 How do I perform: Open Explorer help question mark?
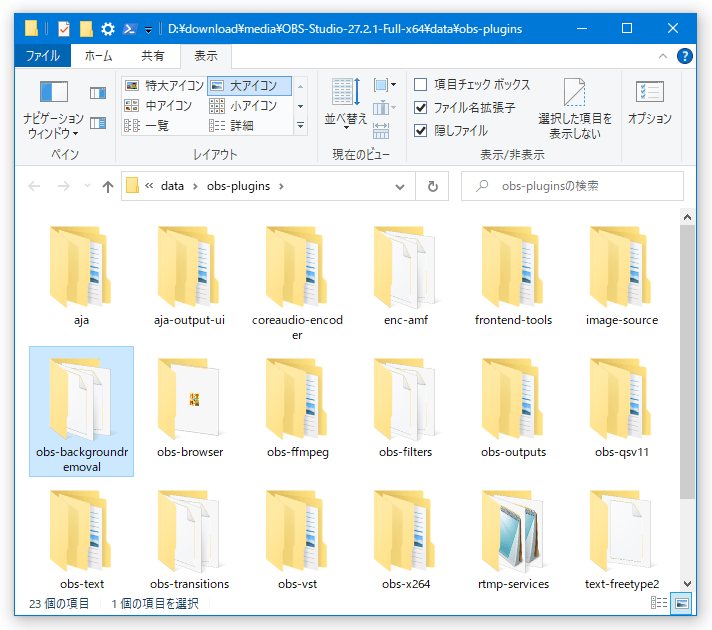(x=684, y=56)
